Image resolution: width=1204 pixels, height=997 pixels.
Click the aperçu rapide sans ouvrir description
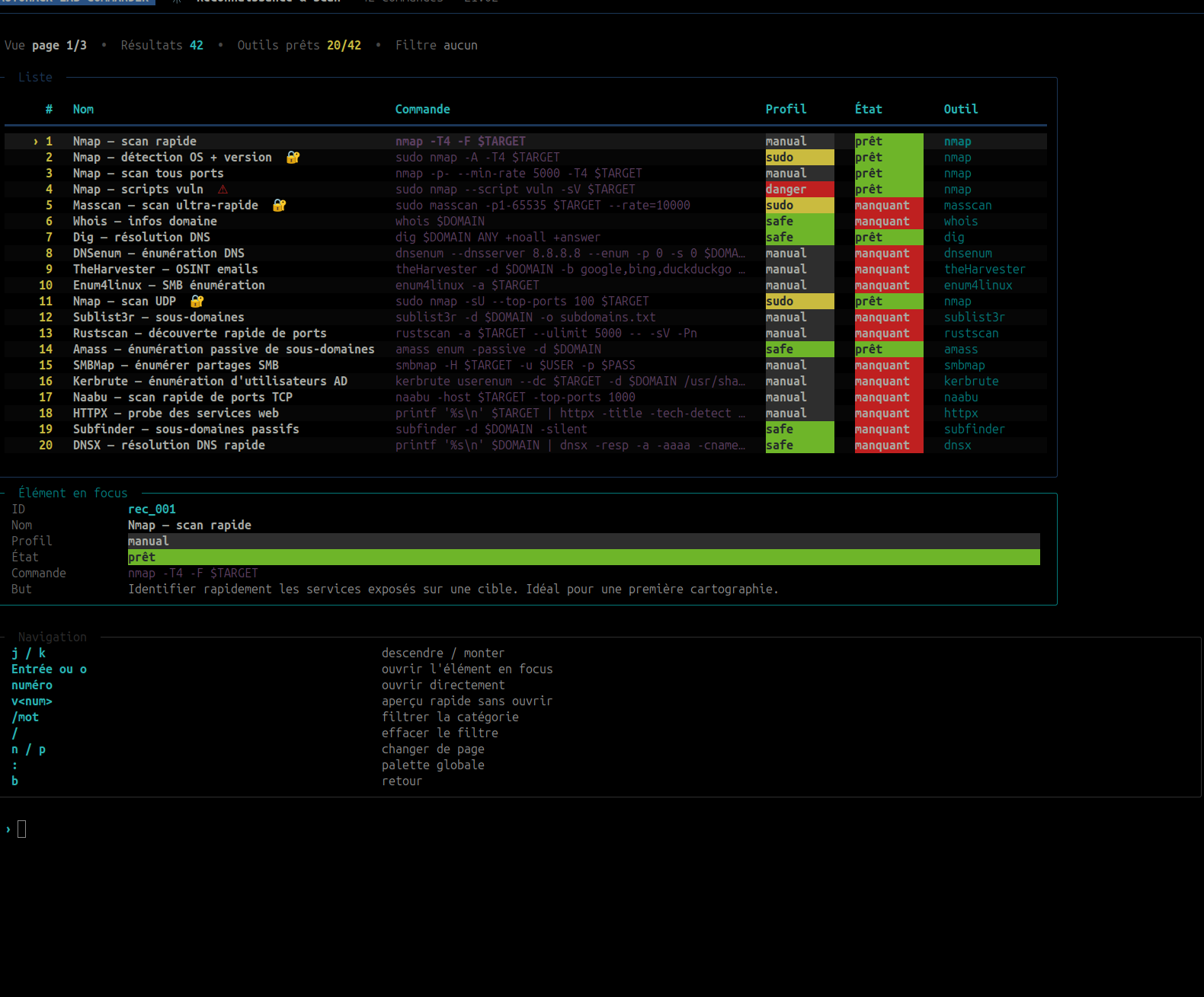[467, 701]
